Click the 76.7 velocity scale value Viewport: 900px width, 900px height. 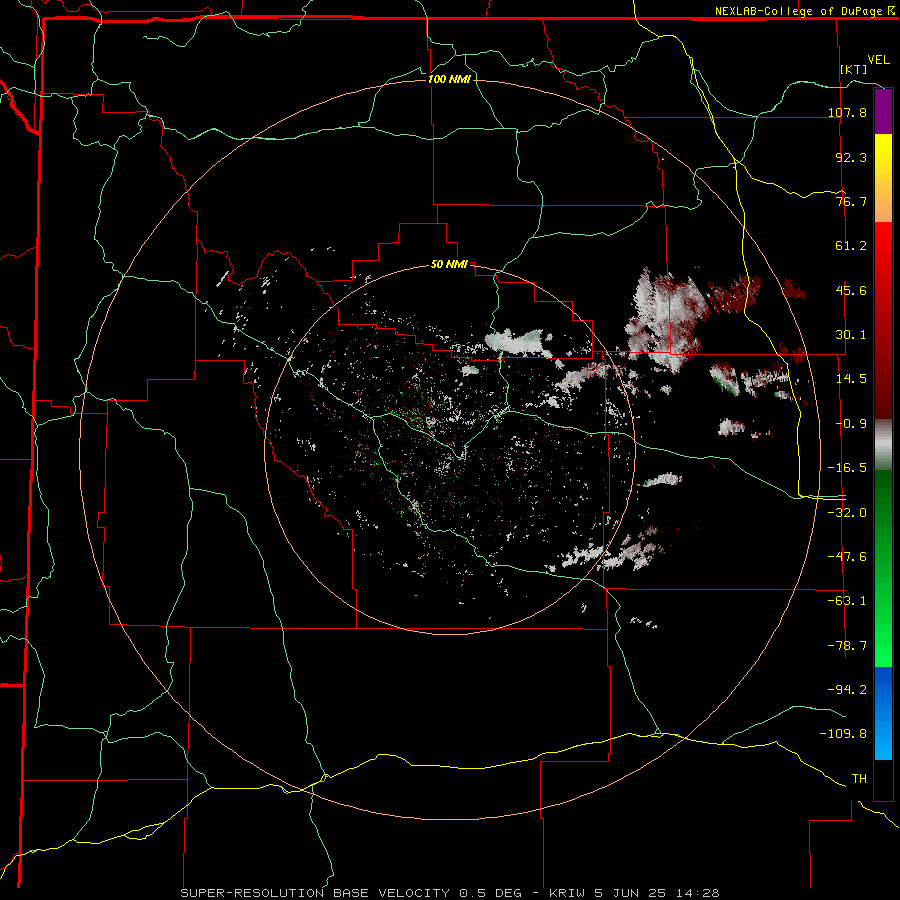(851, 201)
